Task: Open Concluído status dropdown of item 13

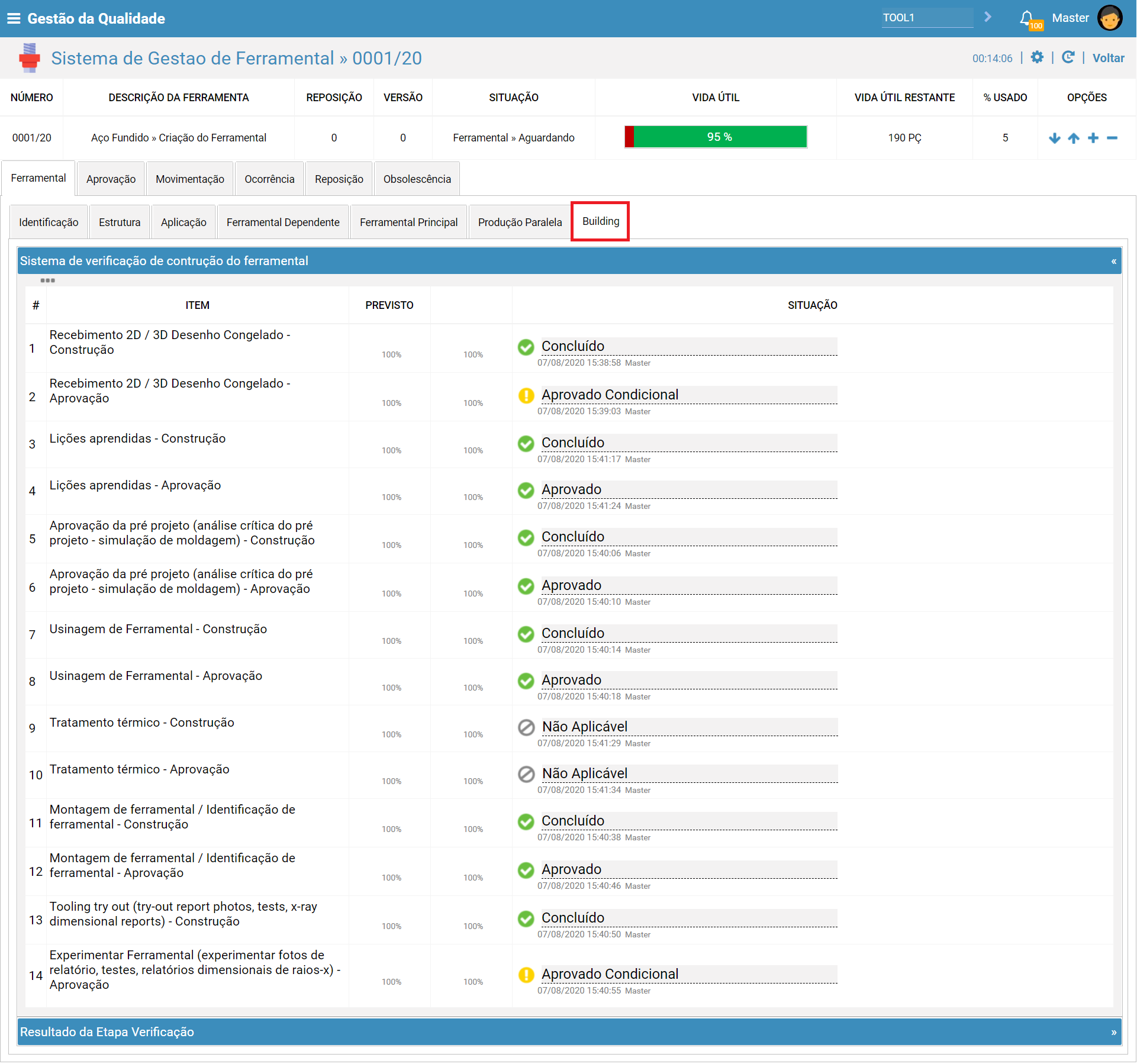Action: coord(688,918)
